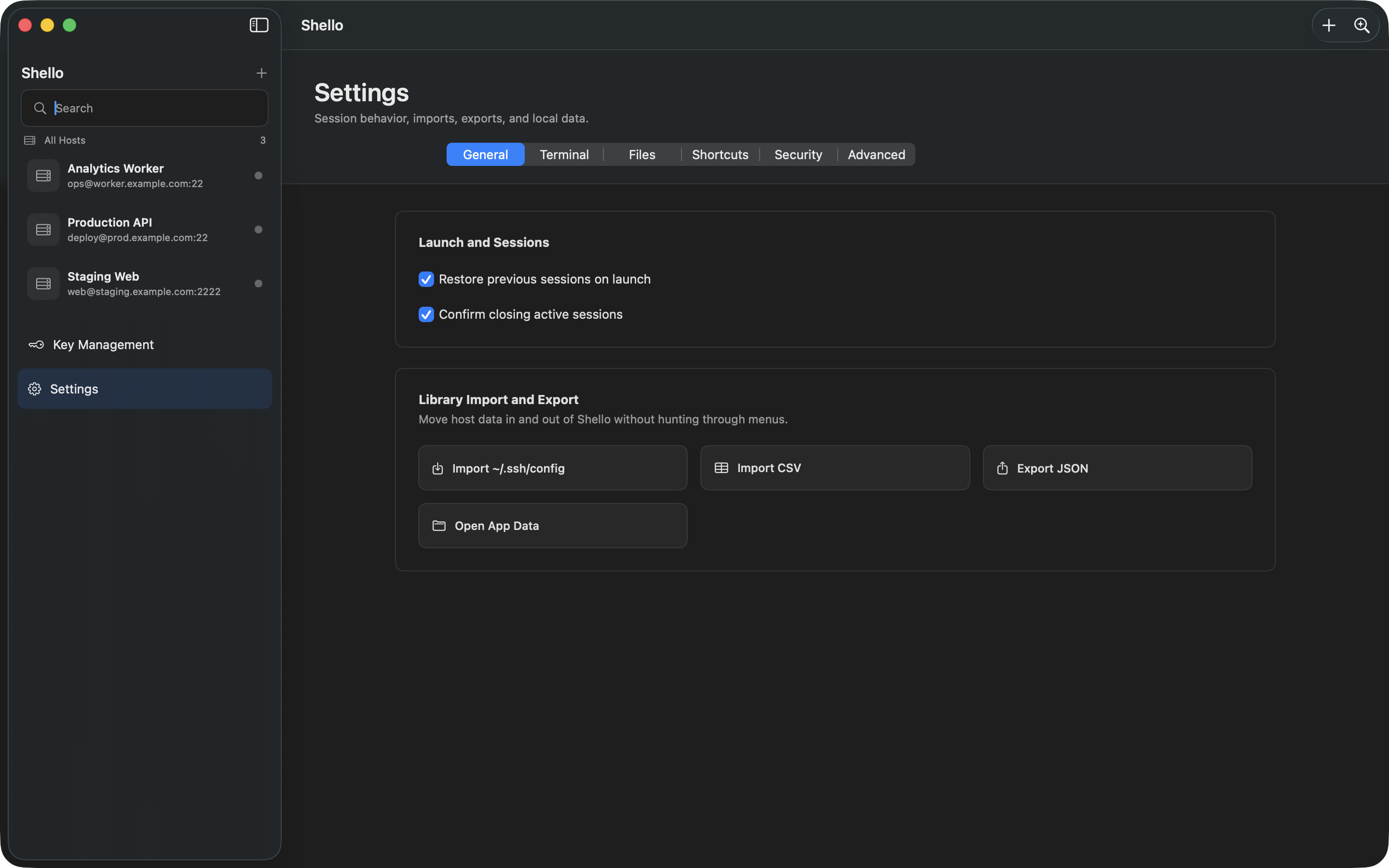Click deploy@prod.example.com:22 address
The height and width of the screenshot is (868, 1389).
click(x=138, y=238)
